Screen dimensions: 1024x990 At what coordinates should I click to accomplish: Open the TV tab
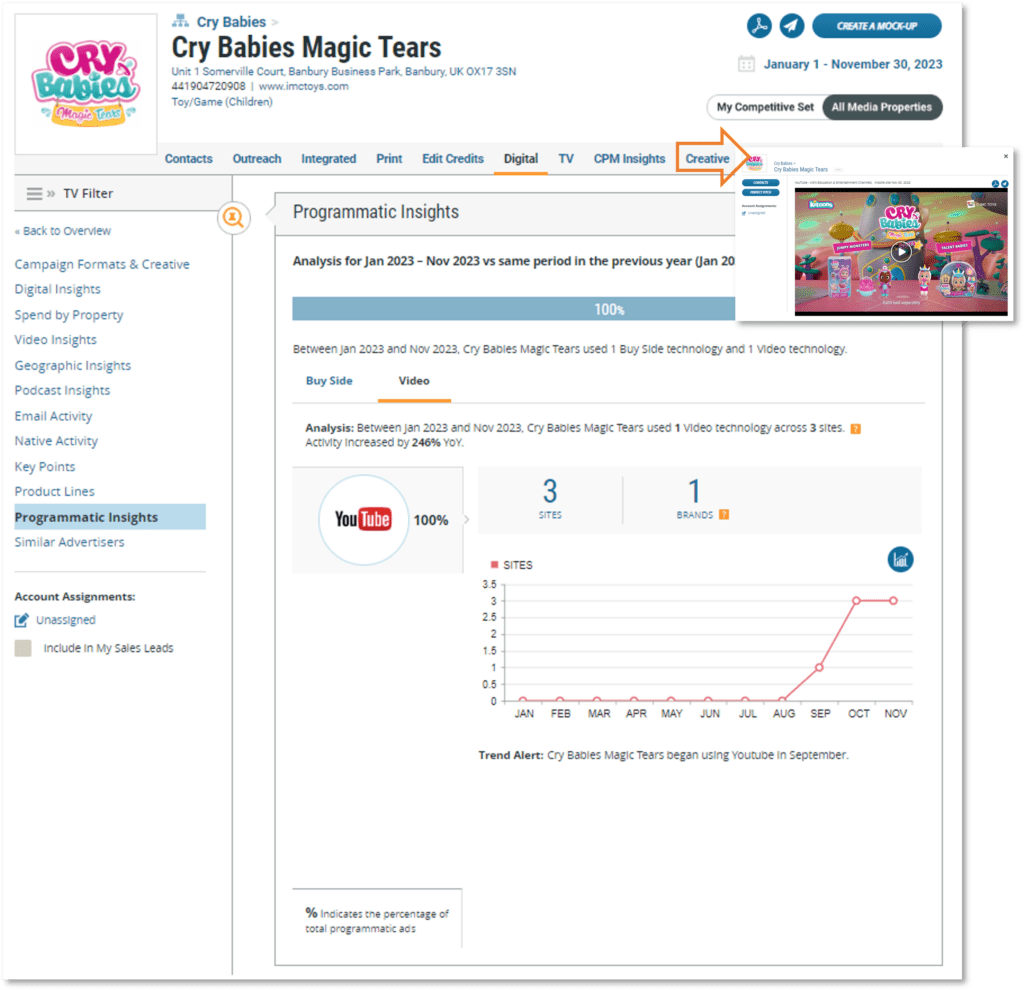pos(566,159)
